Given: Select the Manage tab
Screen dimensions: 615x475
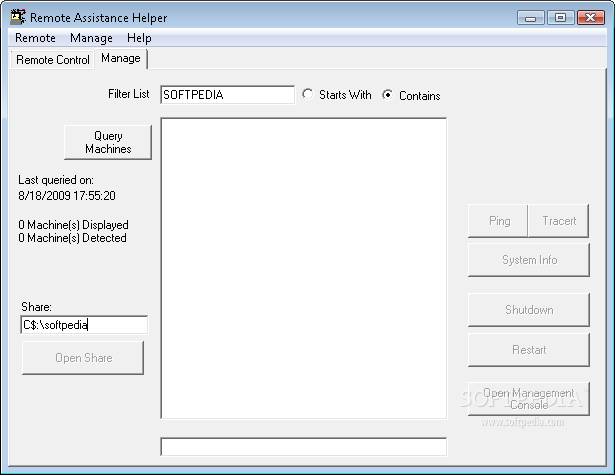Looking at the screenshot, I should pos(121,58).
